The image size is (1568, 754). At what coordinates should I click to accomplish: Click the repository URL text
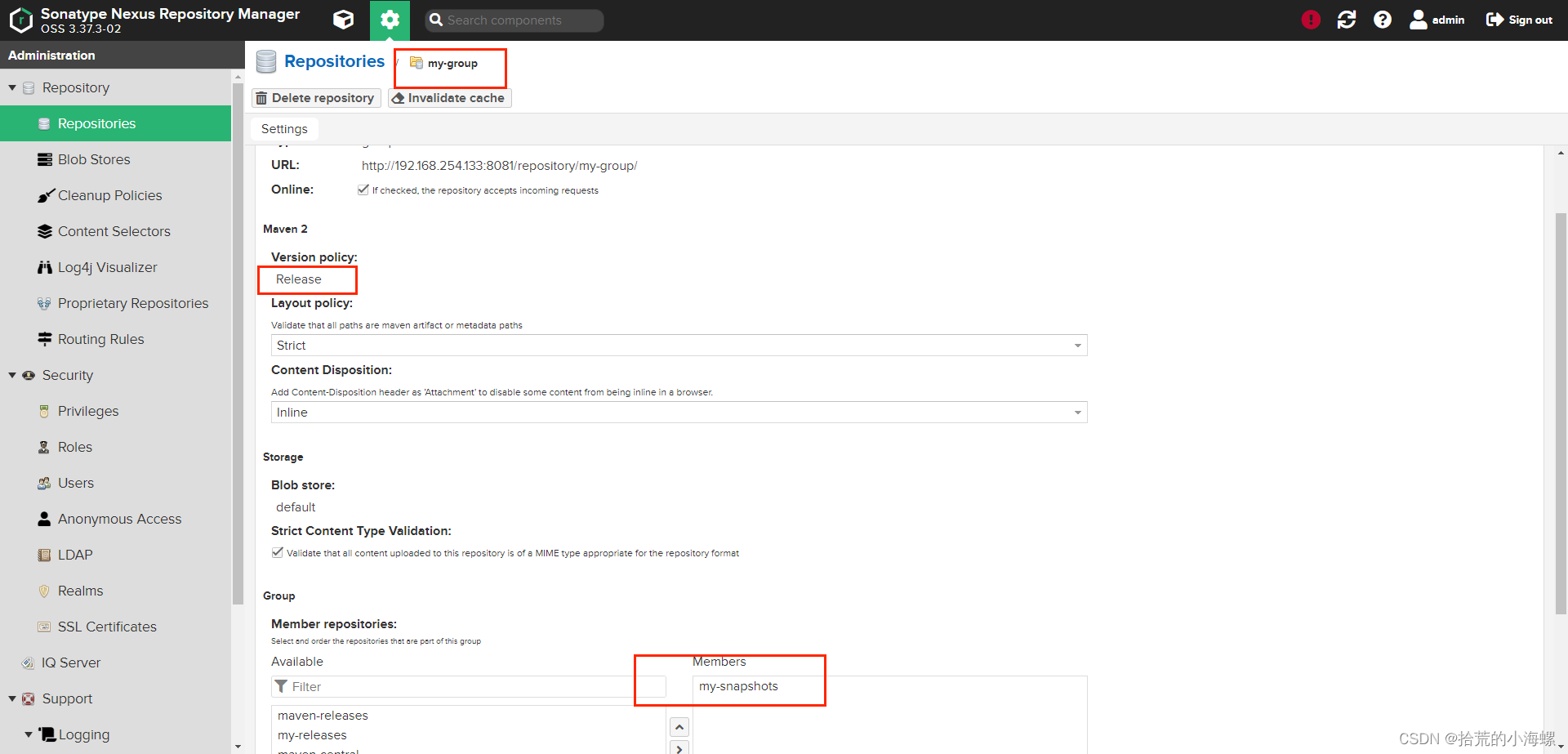pos(499,165)
